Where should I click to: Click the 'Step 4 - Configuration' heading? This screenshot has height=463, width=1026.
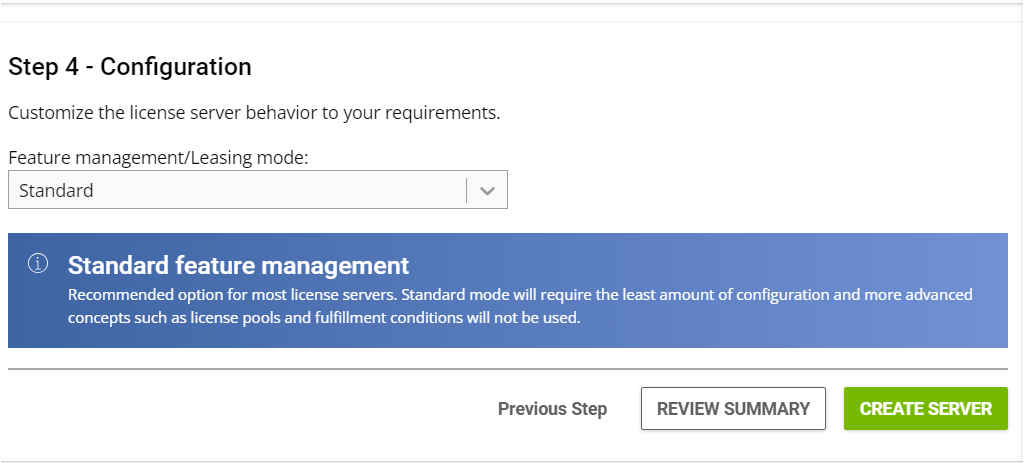[x=130, y=67]
